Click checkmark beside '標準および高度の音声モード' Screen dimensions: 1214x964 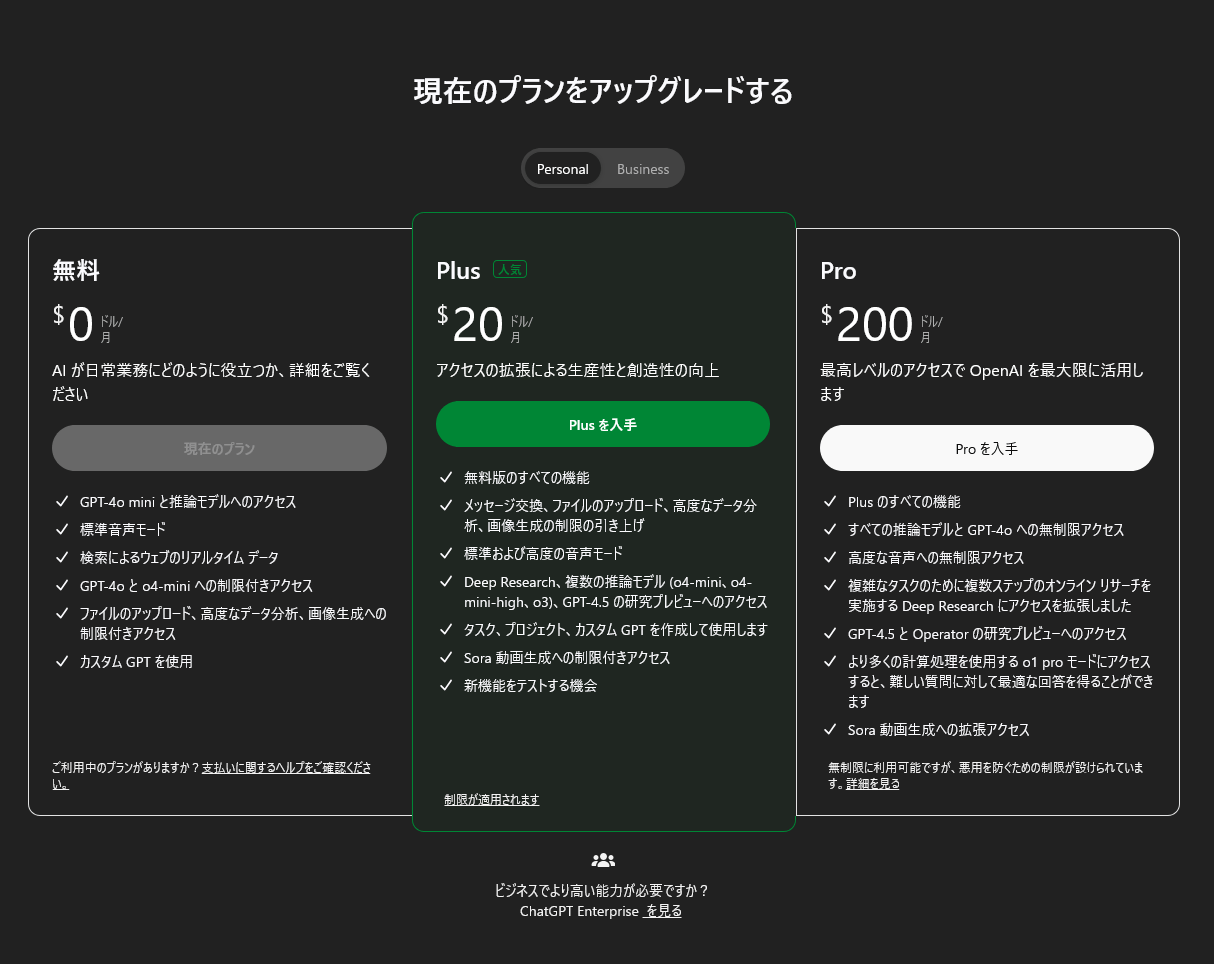(446, 554)
